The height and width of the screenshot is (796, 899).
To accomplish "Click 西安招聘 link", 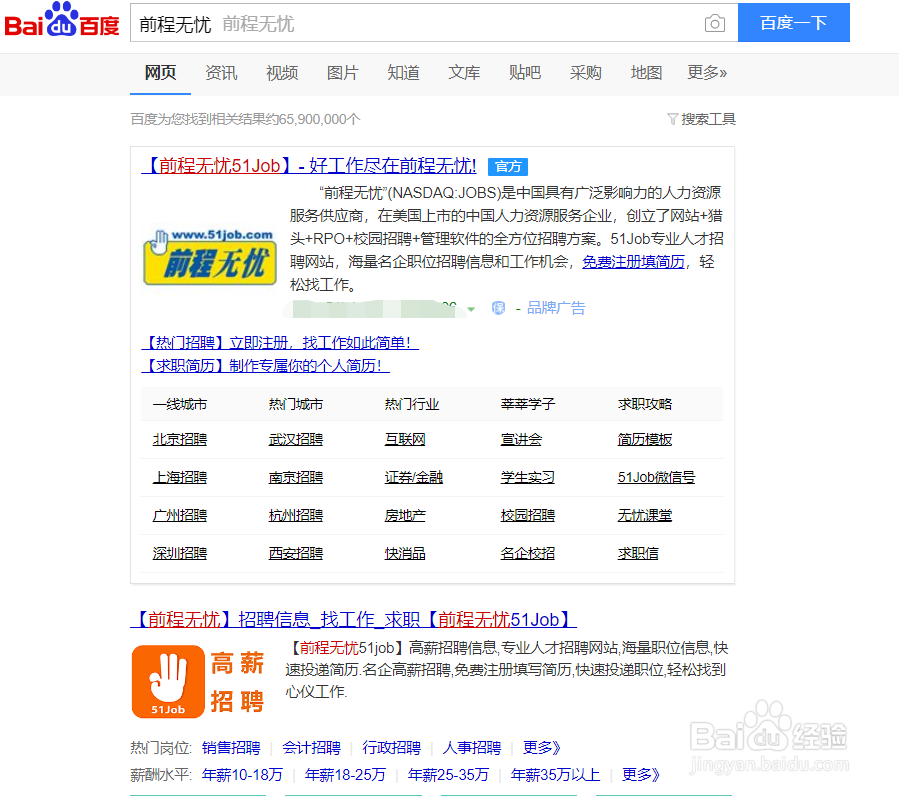I will coord(296,553).
